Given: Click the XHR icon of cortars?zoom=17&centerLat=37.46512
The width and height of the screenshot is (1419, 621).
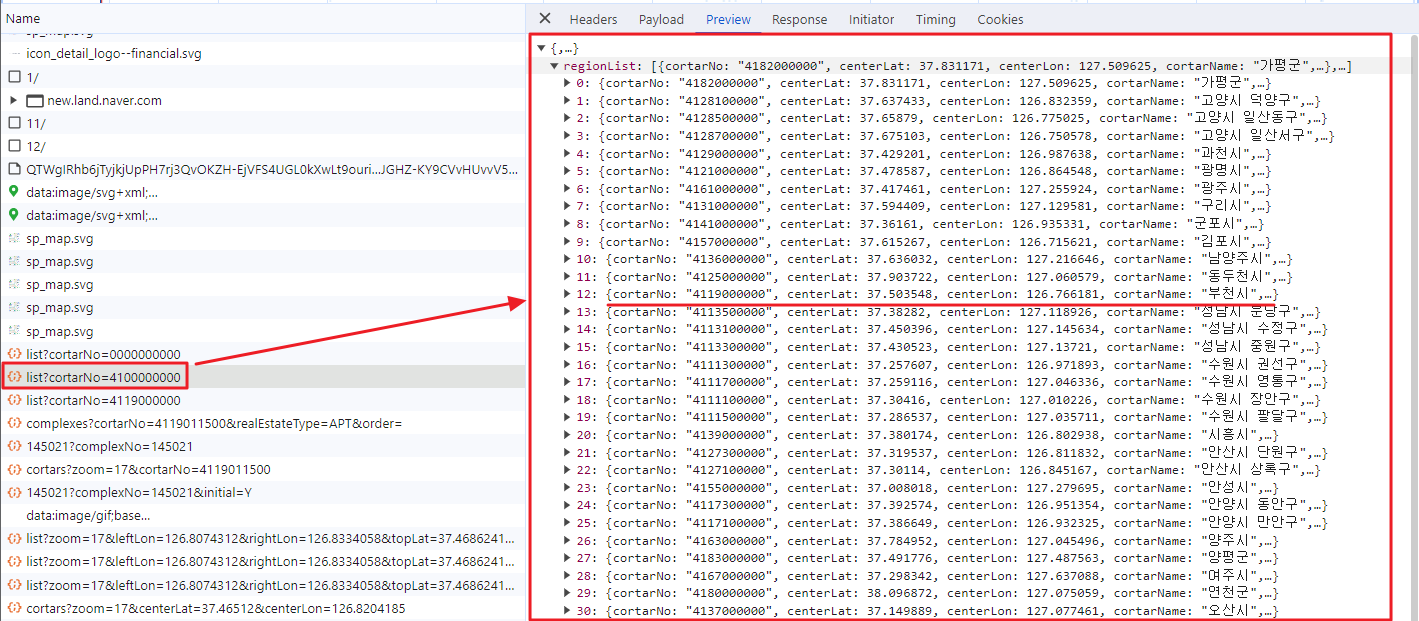Looking at the screenshot, I should tap(14, 608).
